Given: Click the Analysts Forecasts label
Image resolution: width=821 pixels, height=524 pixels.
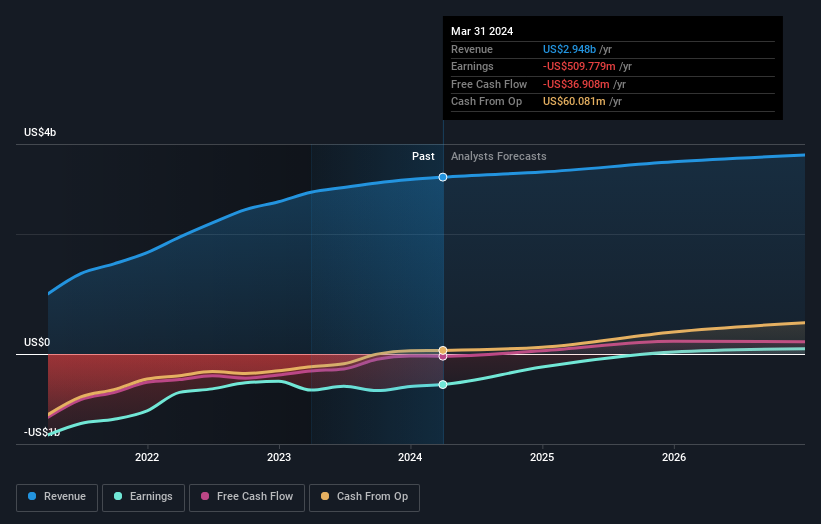Looking at the screenshot, I should pyautogui.click(x=498, y=157).
